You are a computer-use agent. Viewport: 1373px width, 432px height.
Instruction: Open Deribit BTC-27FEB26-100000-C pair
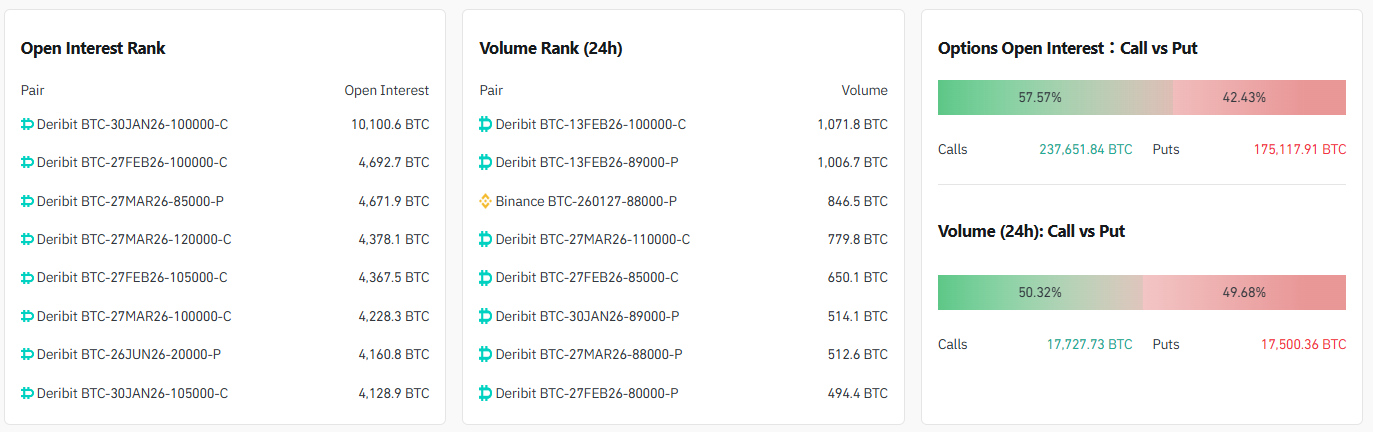[x=131, y=162]
